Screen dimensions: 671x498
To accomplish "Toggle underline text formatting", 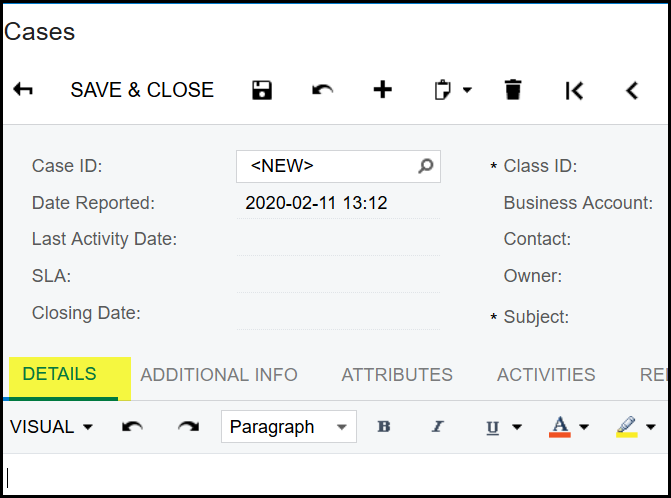I will coord(493,427).
